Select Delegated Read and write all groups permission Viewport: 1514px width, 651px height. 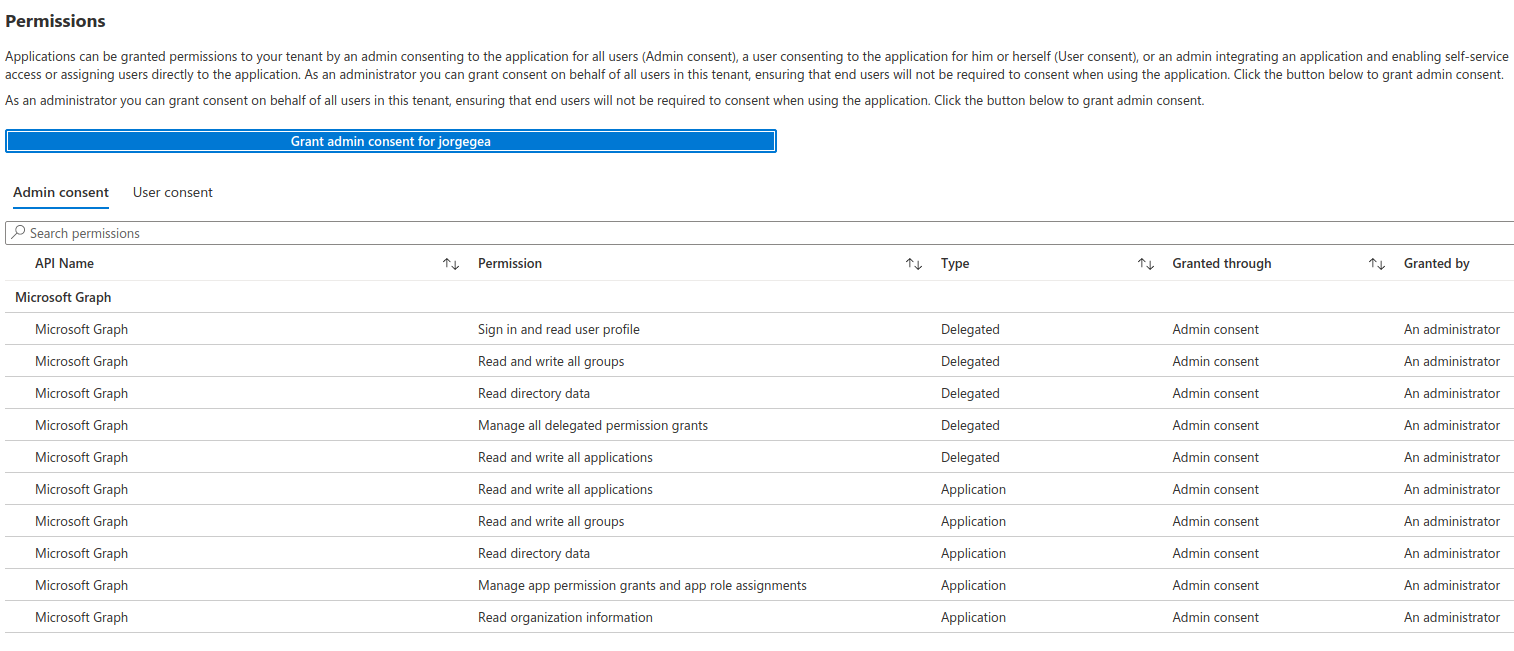pos(551,361)
